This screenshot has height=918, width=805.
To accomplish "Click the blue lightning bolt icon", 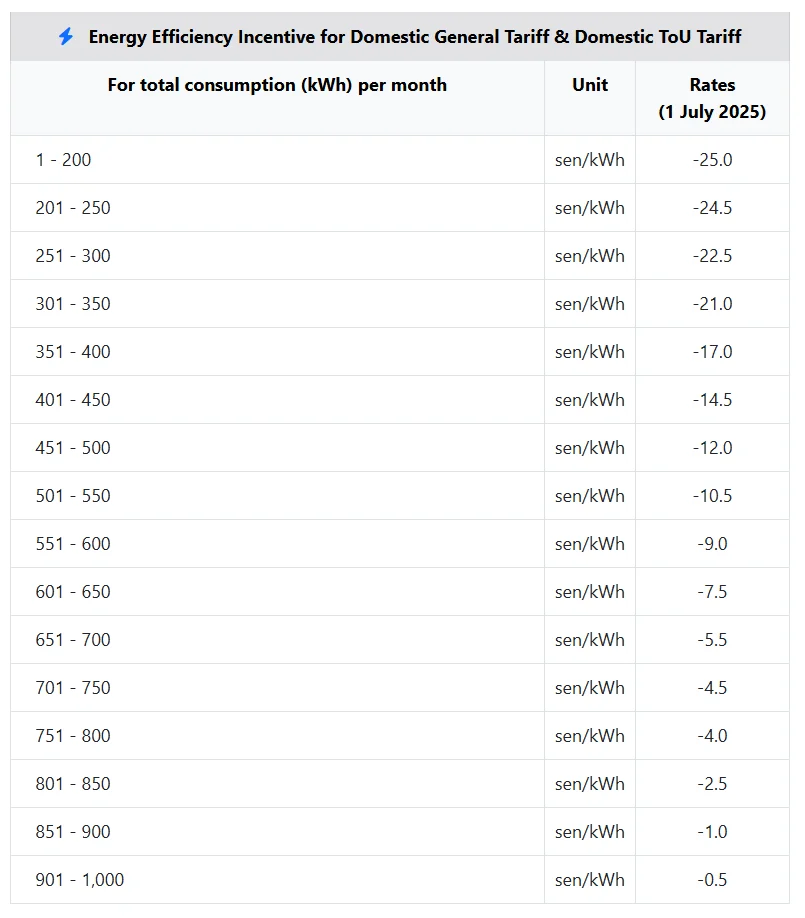I will (66, 37).
